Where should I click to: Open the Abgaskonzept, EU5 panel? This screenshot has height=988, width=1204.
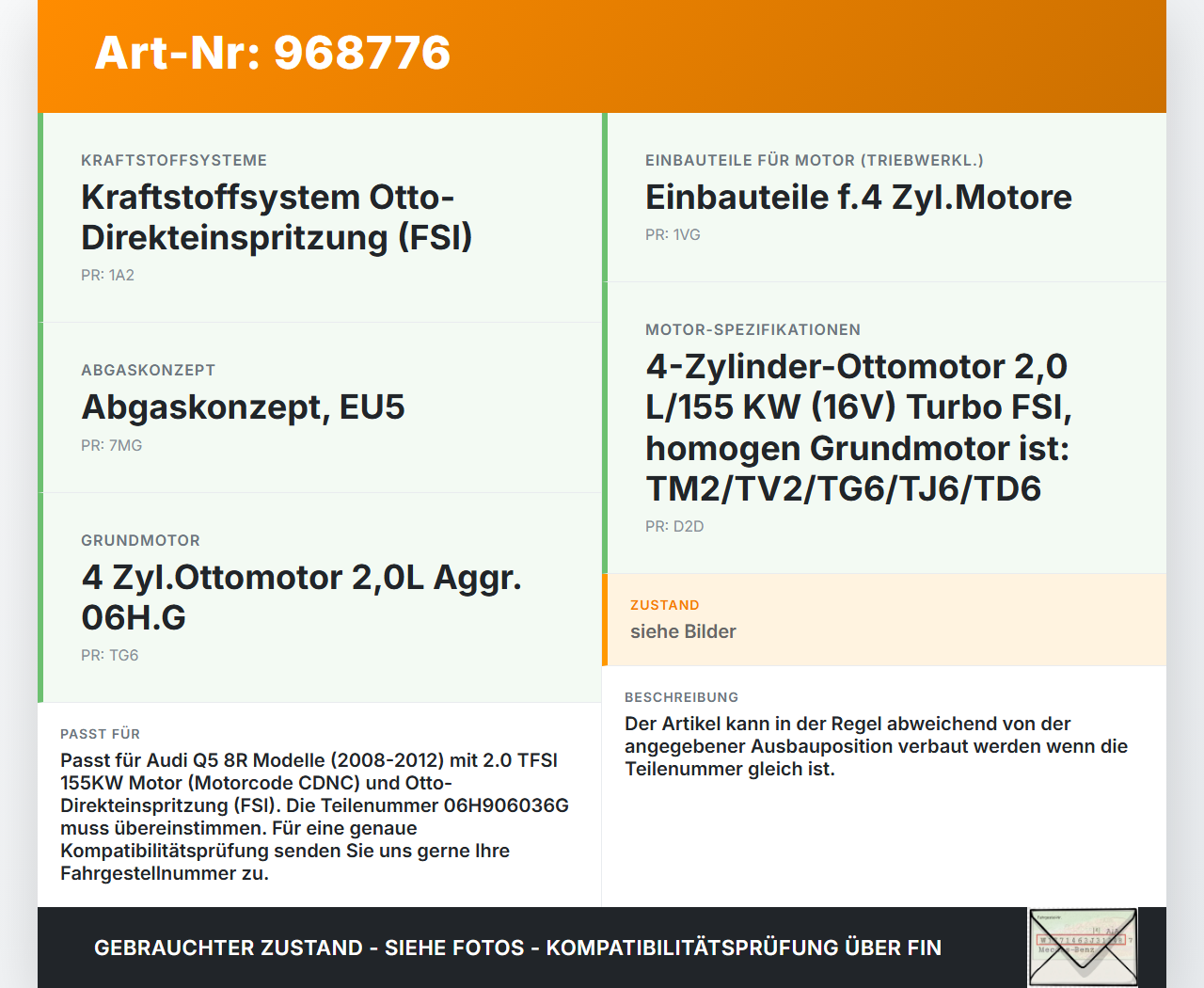(243, 408)
